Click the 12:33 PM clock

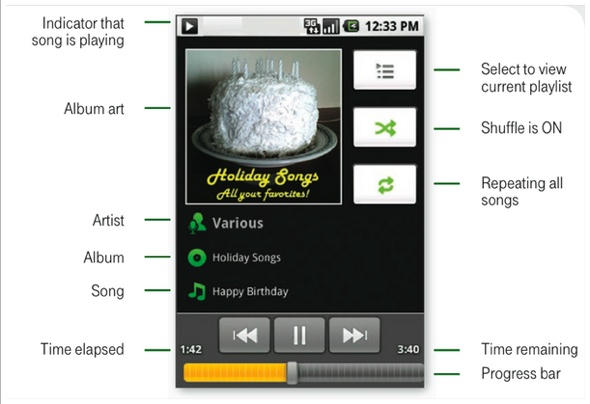point(392,26)
